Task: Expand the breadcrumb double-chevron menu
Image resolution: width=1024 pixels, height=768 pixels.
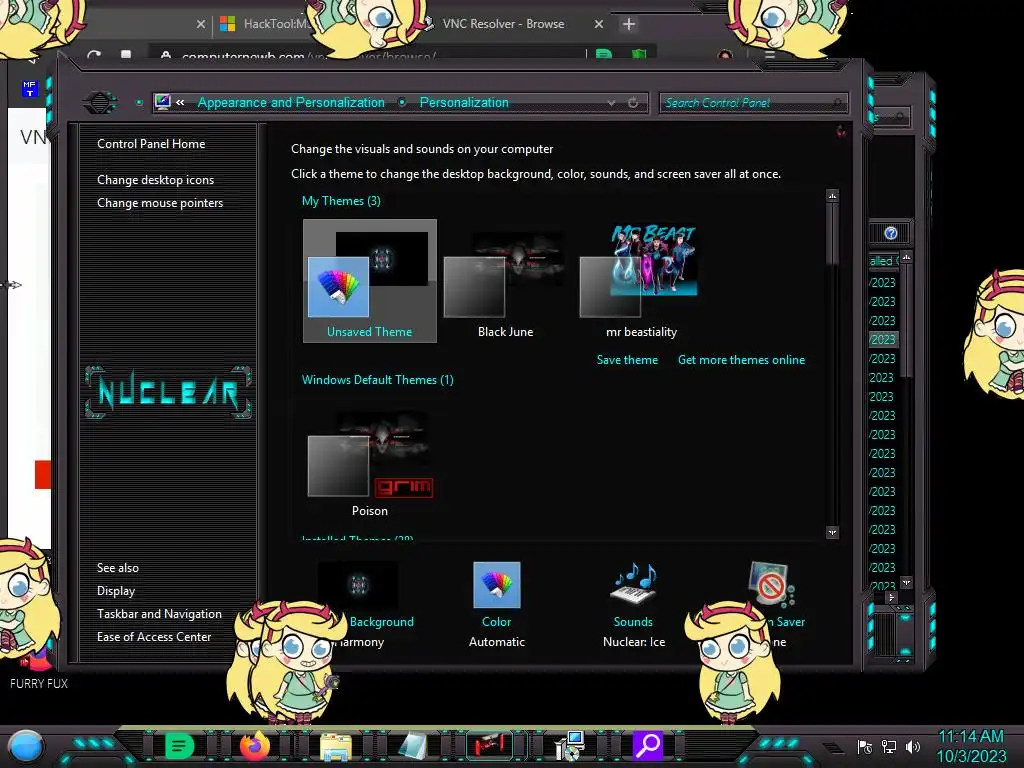Action: click(x=180, y=103)
